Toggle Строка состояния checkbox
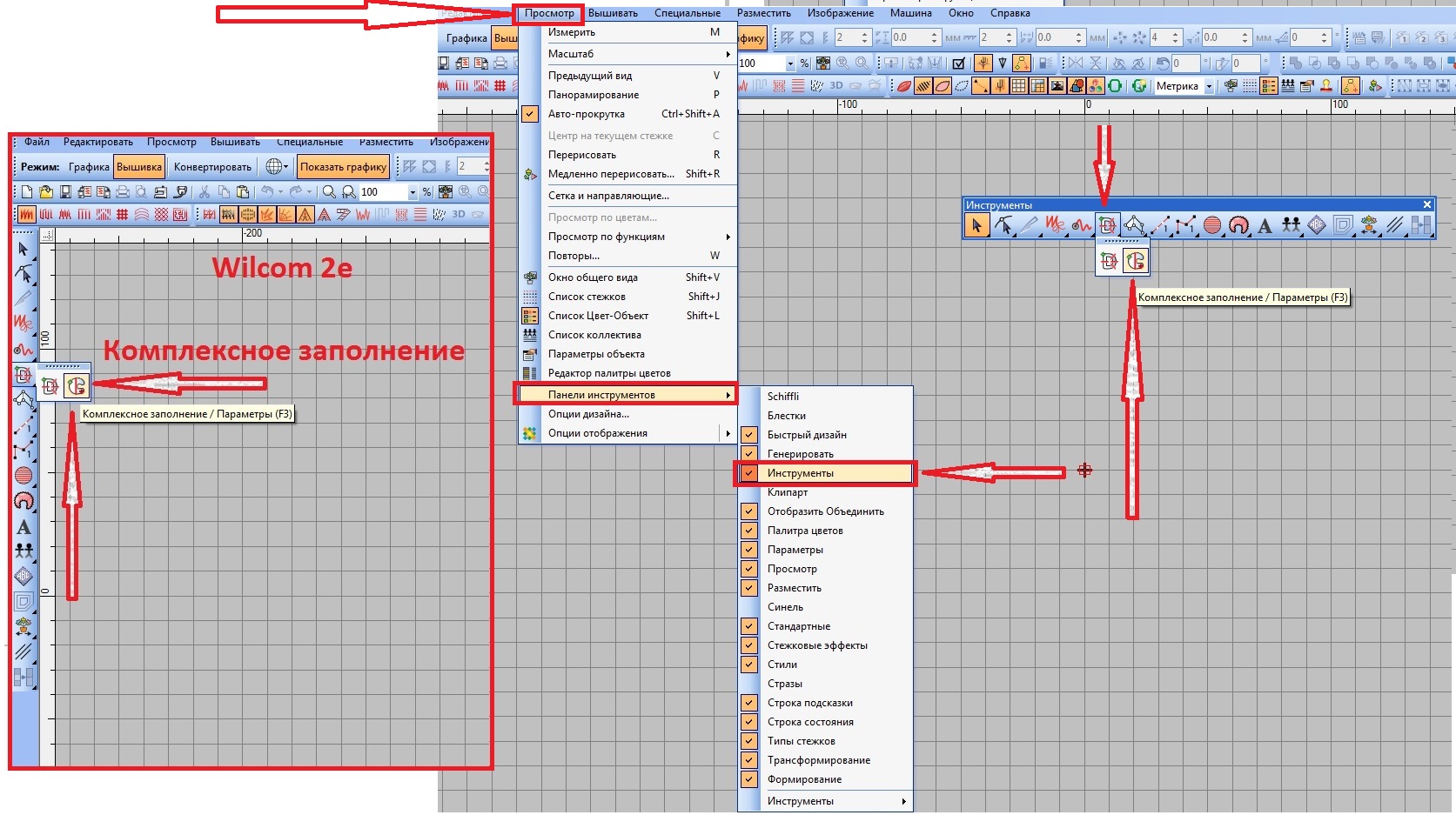Viewport: 1456px width, 815px height. (748, 722)
